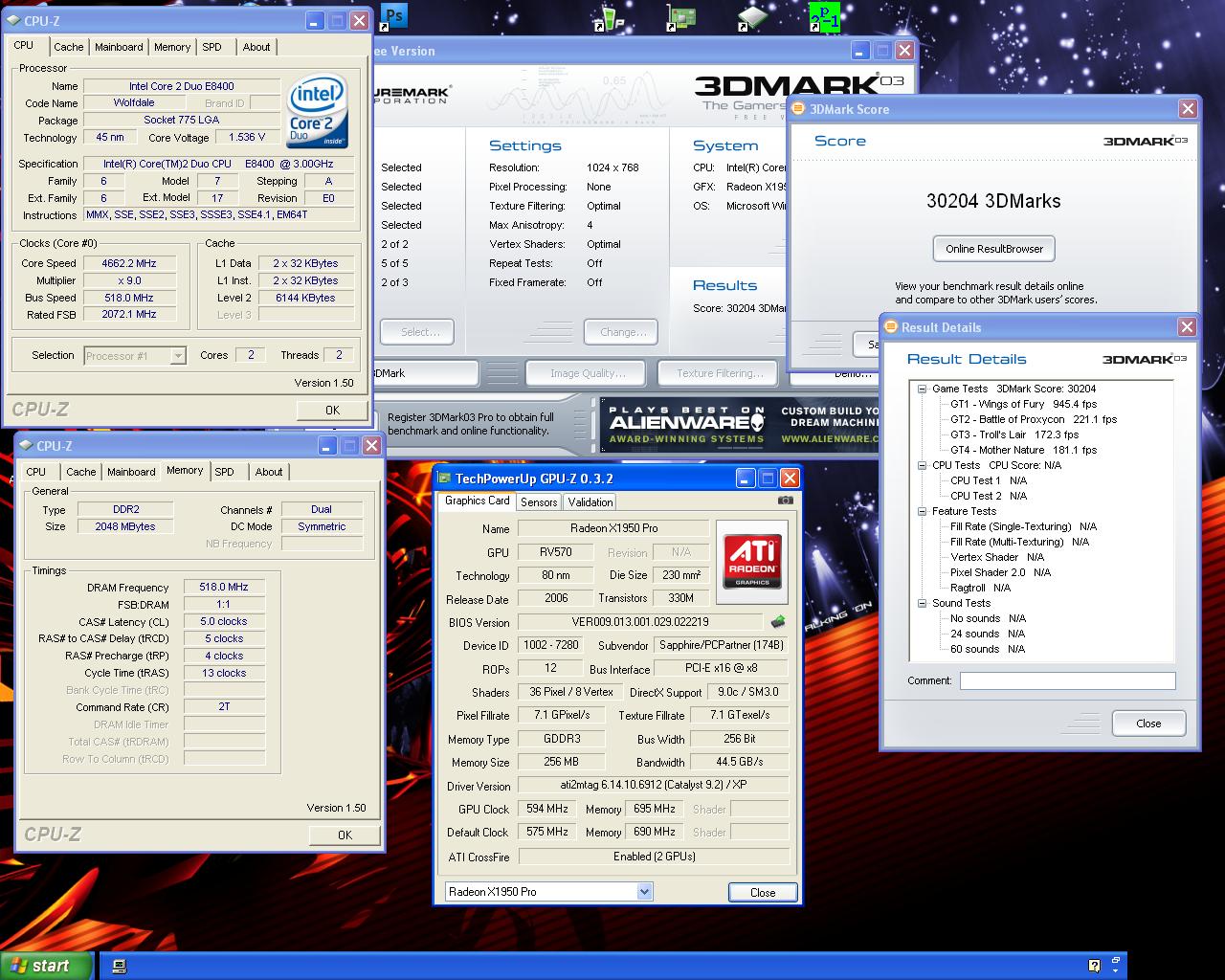
Task: Click the Driver Version field in GPU-Z
Action: [x=654, y=786]
